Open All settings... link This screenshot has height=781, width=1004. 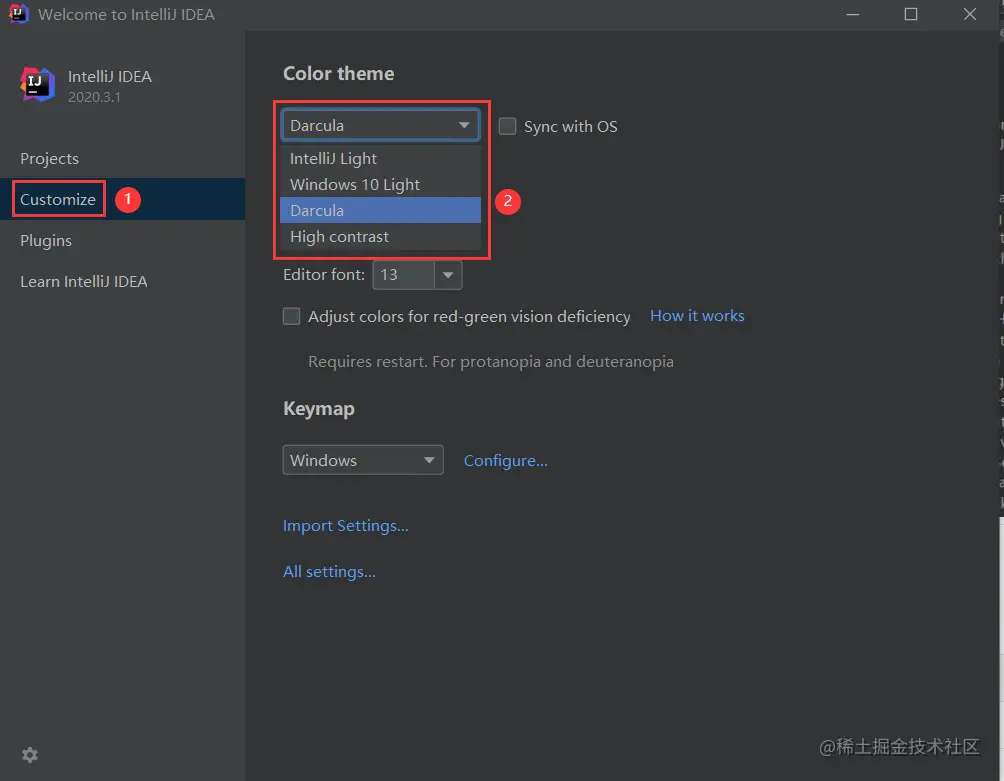pyautogui.click(x=329, y=572)
